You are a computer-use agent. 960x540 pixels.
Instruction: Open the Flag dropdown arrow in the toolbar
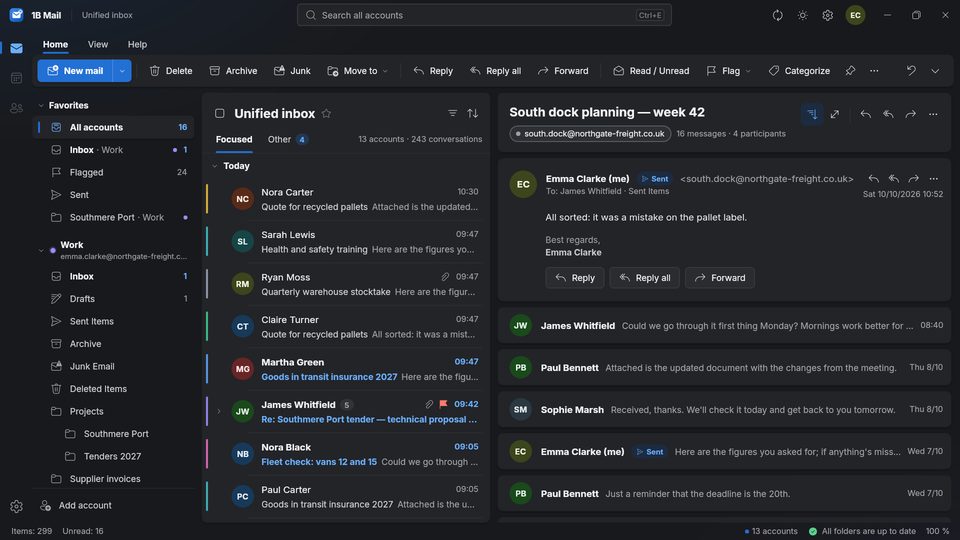click(748, 71)
